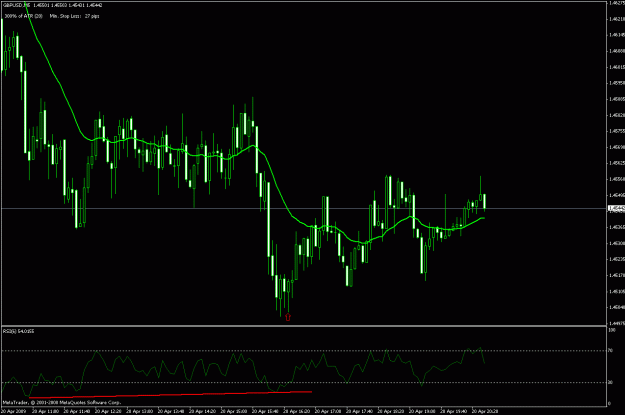625x415 pixels.
Task: Select the red up-arrow marker under the lowest candle
Action: pos(288,317)
